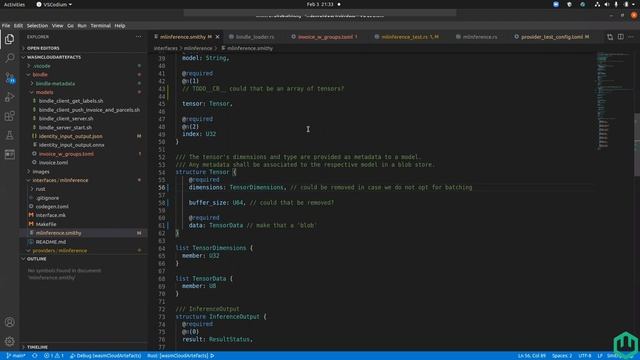The height and width of the screenshot is (360, 640).
Task: Open the Run and Debug view
Action: click(x=9, y=97)
